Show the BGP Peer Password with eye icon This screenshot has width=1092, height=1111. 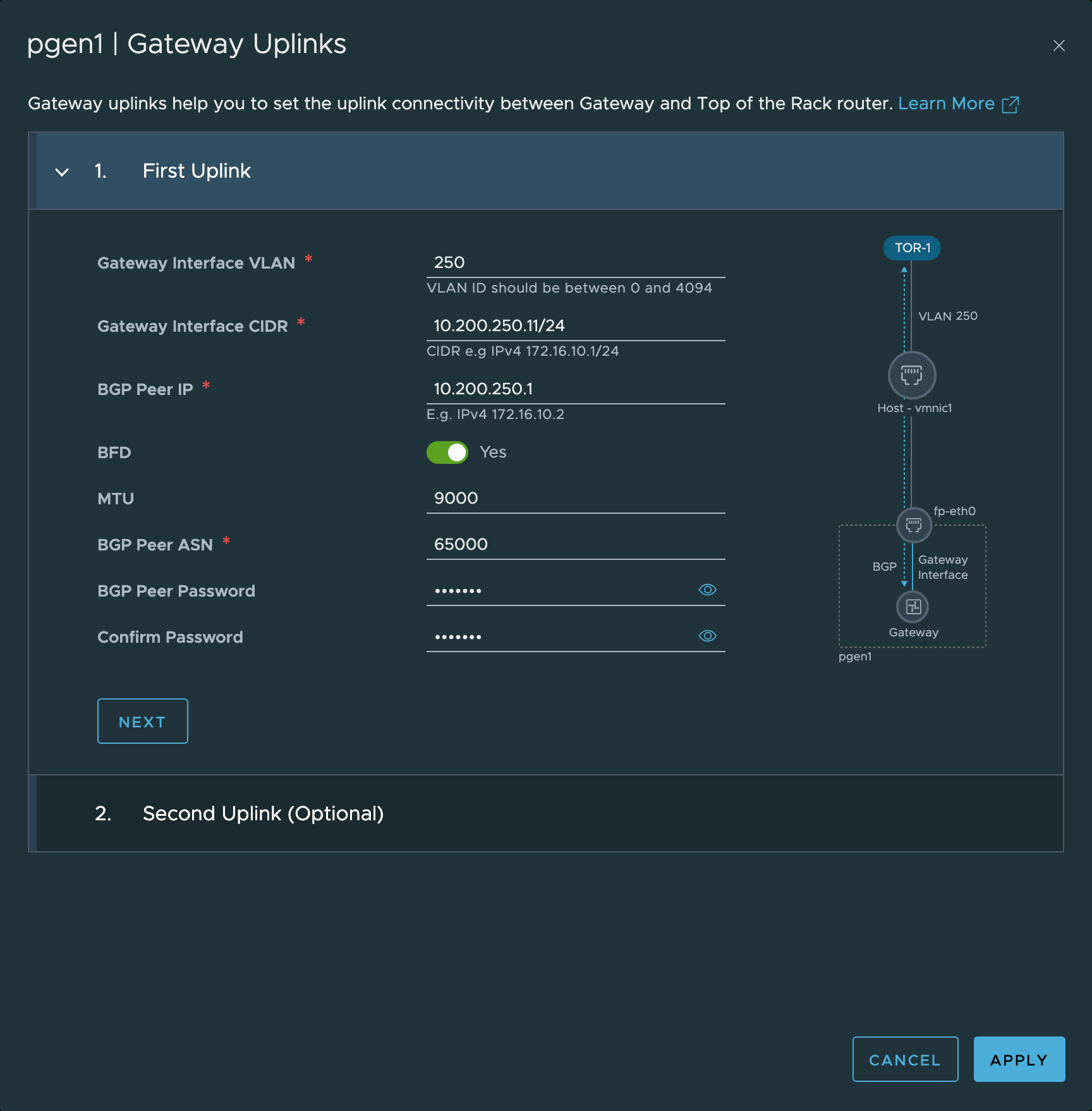[707, 590]
